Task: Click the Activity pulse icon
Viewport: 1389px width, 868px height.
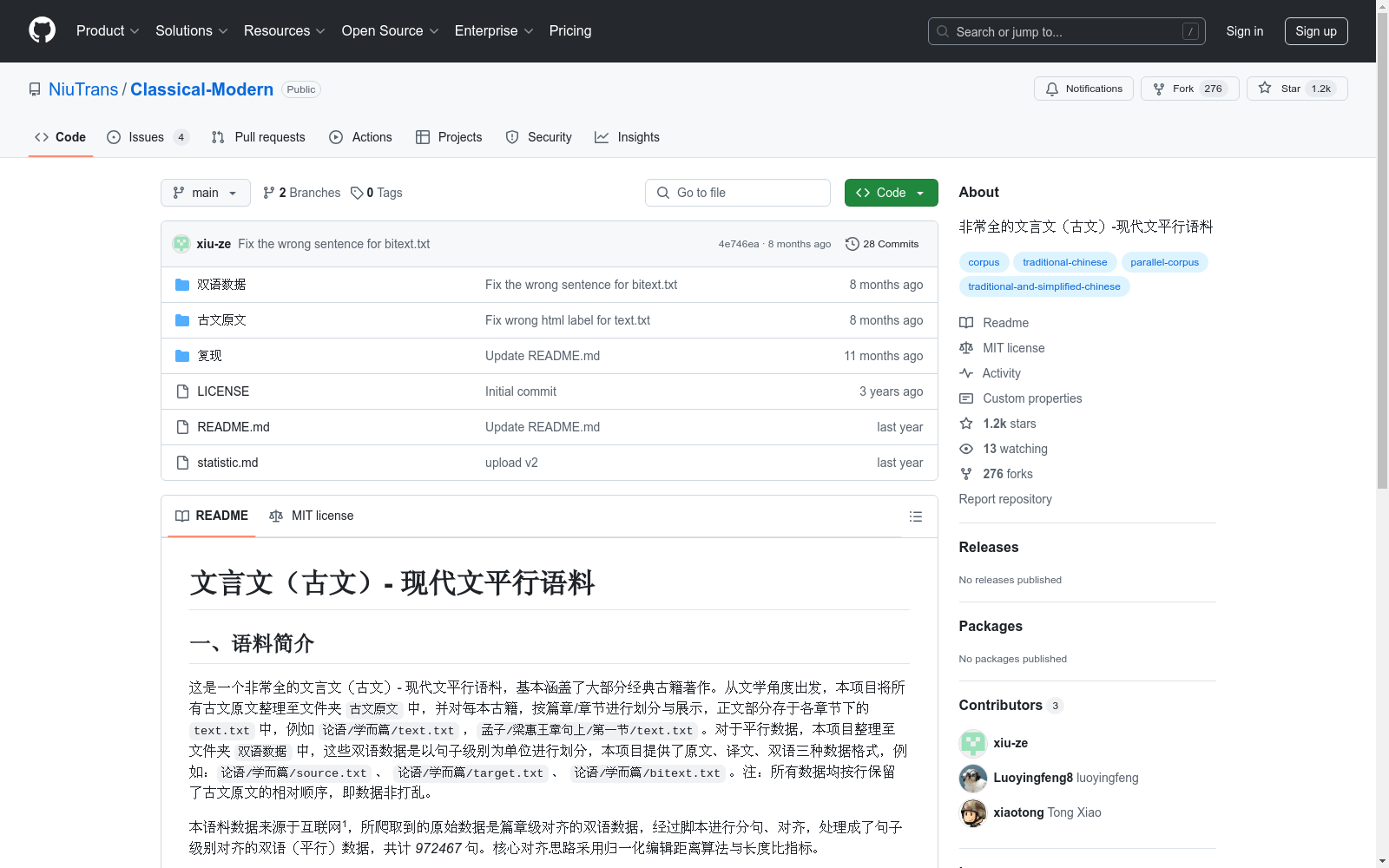Action: (x=966, y=373)
